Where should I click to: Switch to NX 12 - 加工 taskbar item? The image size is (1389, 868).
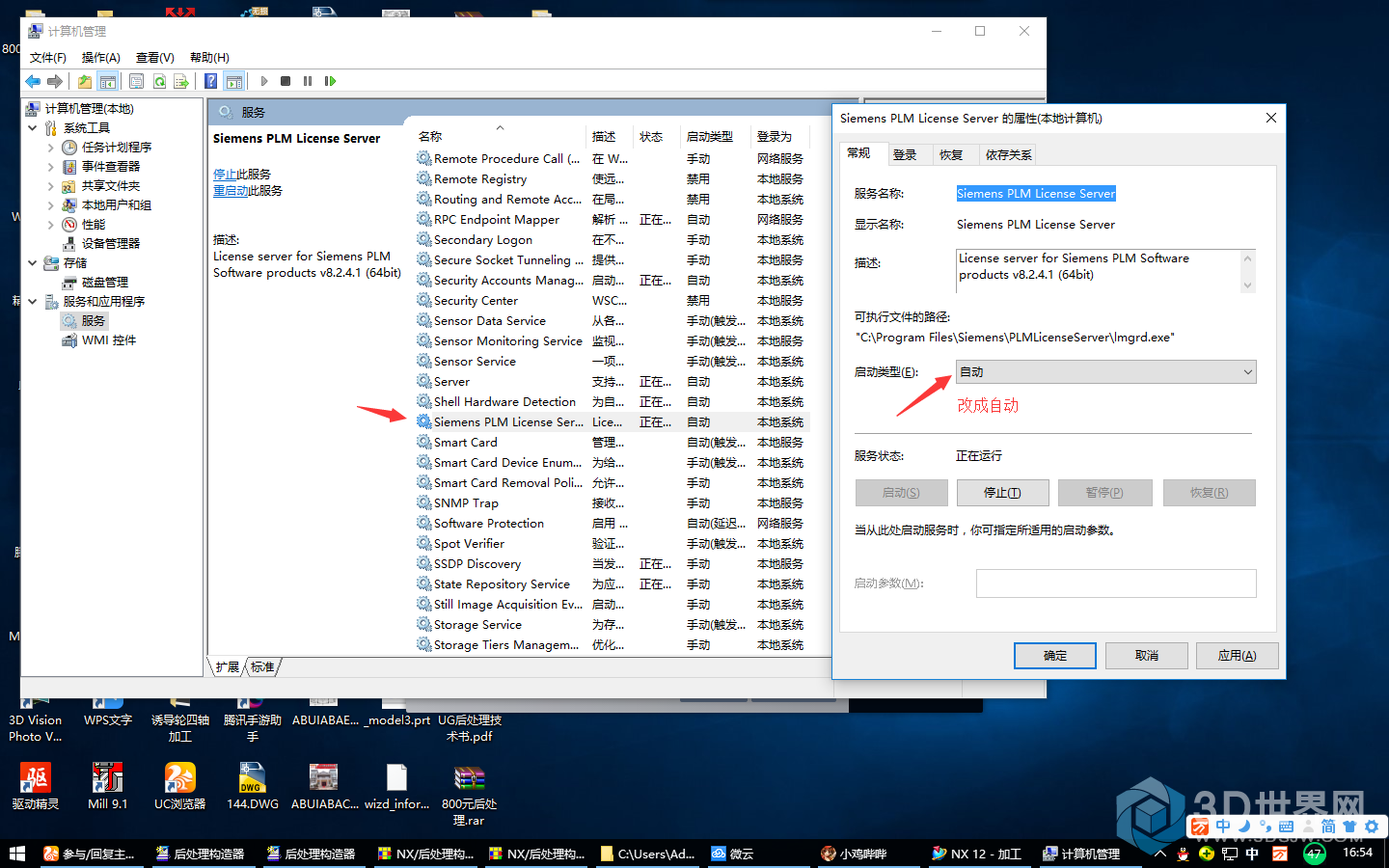(976, 854)
